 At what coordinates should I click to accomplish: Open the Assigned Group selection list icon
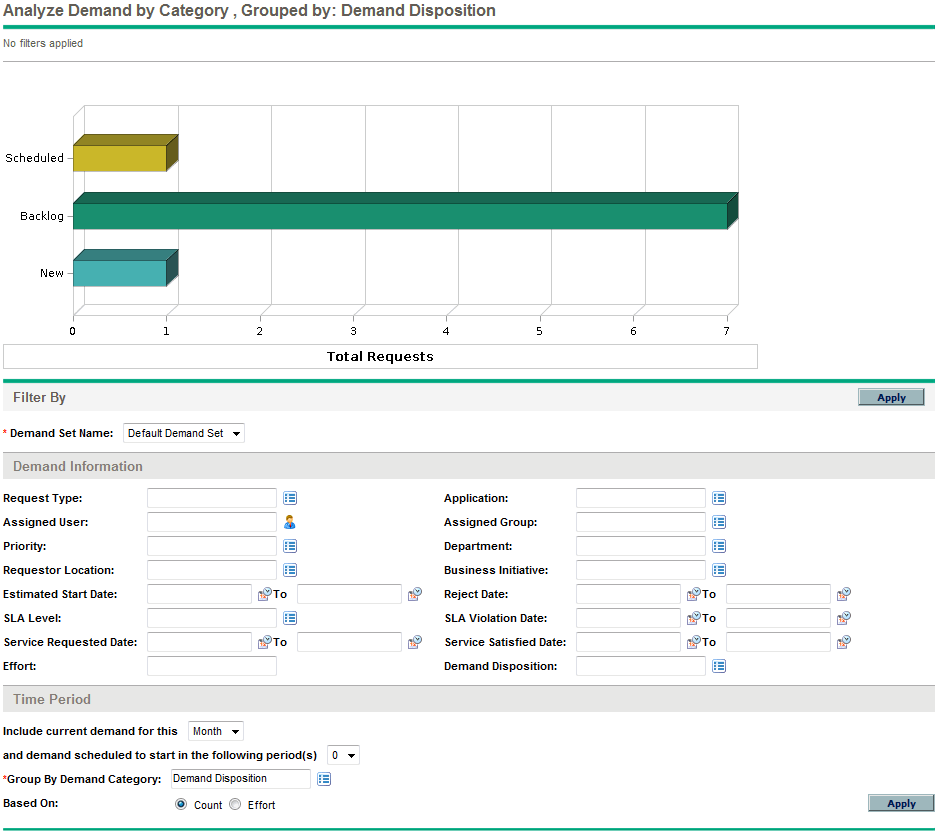pyautogui.click(x=719, y=522)
